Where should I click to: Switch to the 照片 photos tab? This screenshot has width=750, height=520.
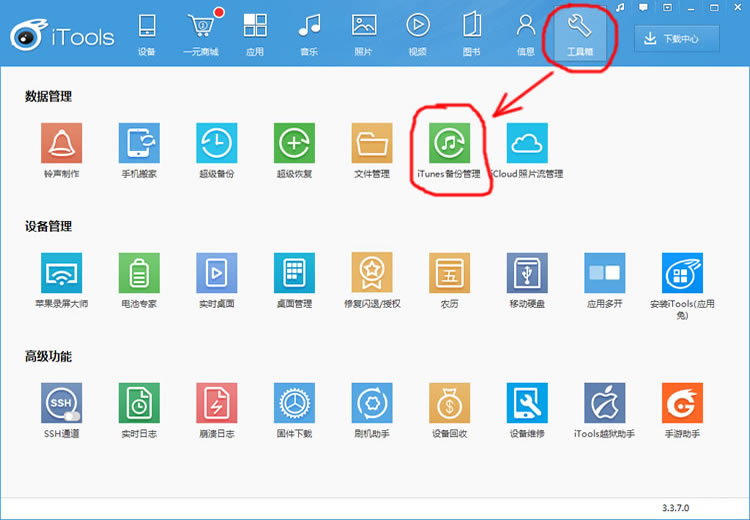pos(364,34)
